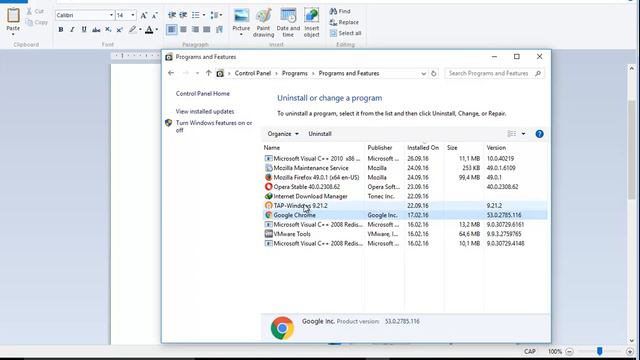
Task: Open the font color dropdown arrow
Action: click(157, 29)
